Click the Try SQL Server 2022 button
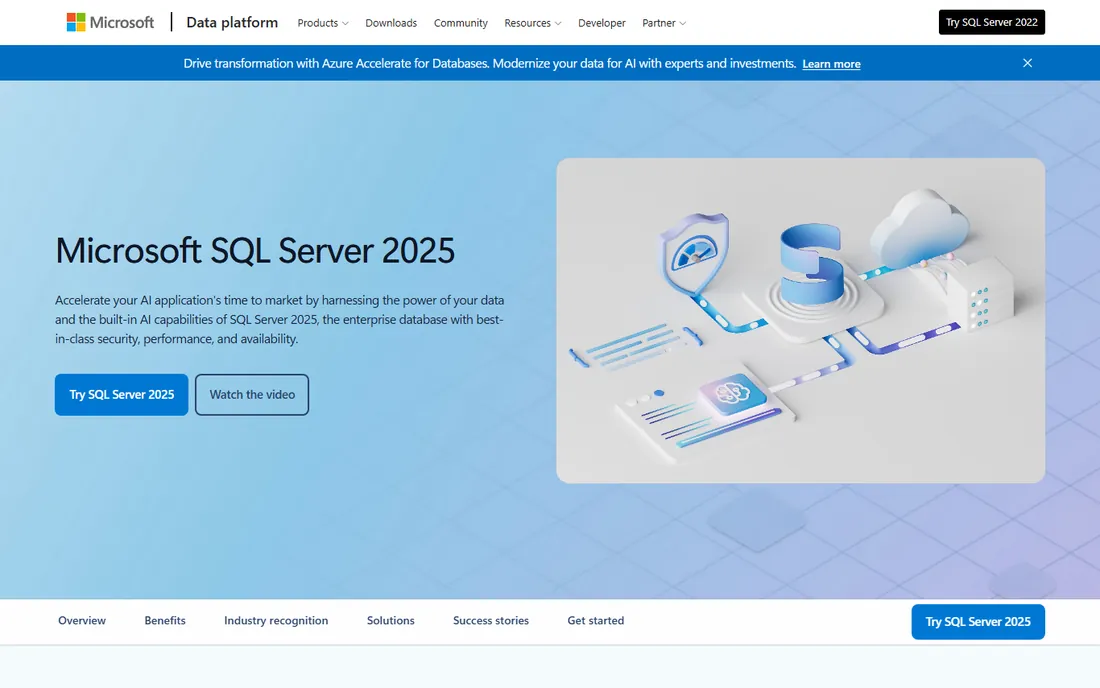Viewport: 1100px width, 688px height. click(991, 22)
